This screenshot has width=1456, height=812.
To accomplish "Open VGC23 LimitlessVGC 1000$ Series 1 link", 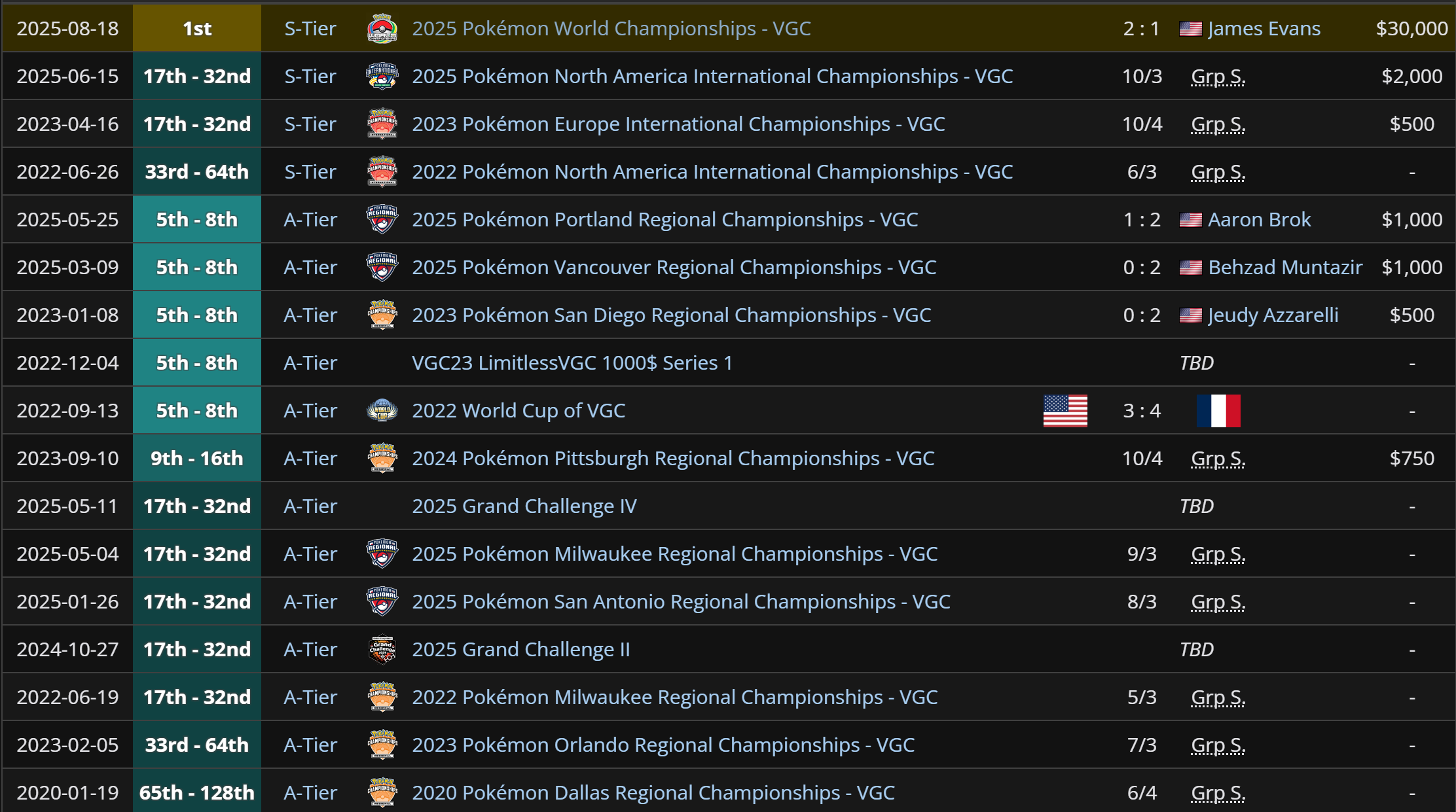I will click(572, 363).
